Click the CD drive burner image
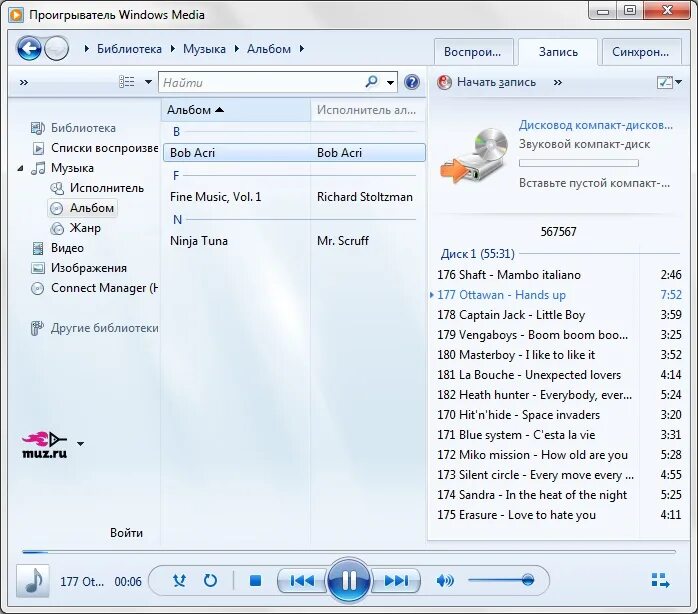Screen dimensions: 698x614 tap(475, 155)
